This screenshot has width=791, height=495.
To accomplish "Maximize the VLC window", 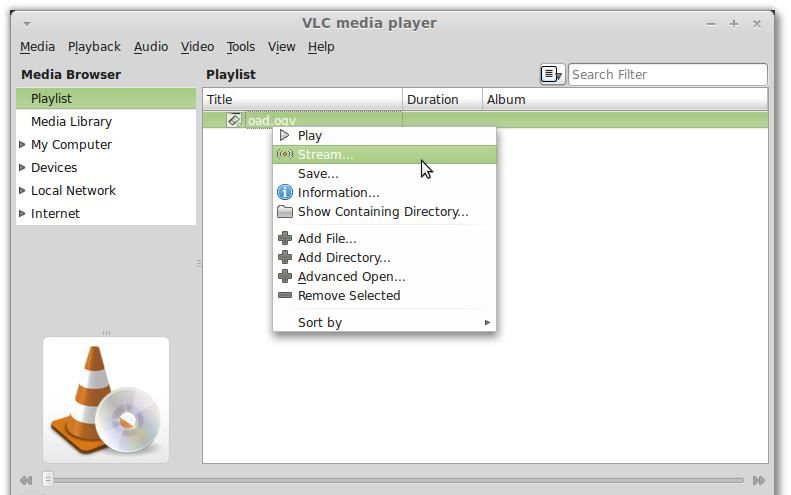I will click(734, 23).
